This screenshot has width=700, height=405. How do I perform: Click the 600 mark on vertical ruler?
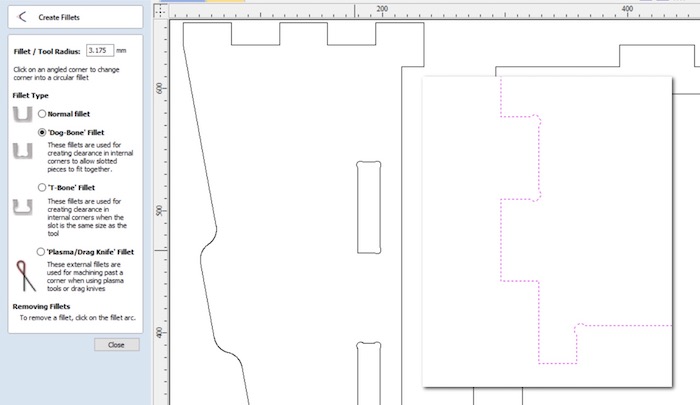pyautogui.click(x=159, y=88)
